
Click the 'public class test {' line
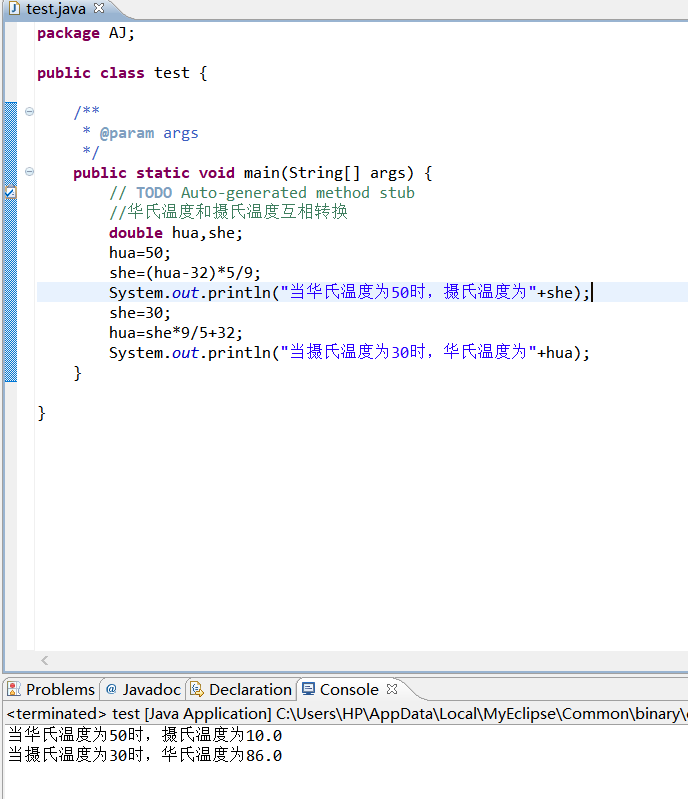click(122, 73)
